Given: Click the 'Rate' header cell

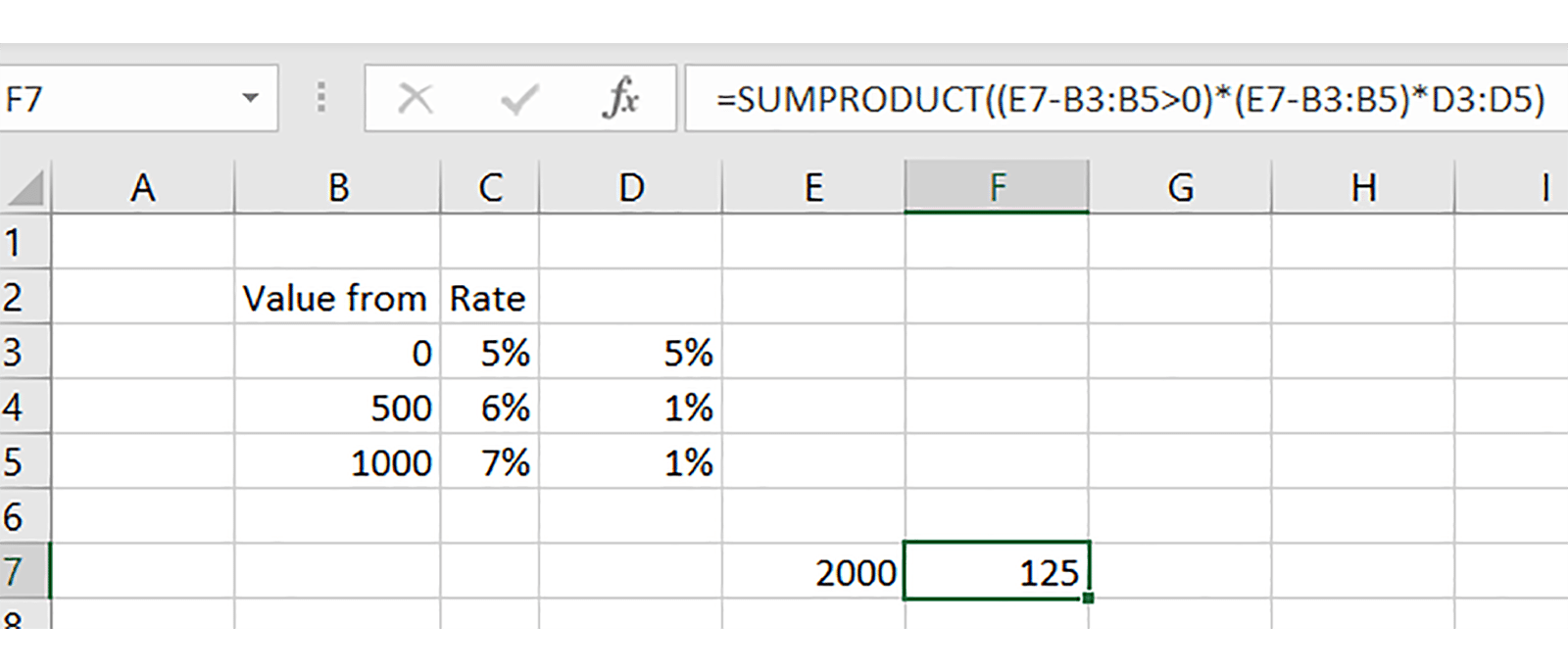Looking at the screenshot, I should coord(489,298).
